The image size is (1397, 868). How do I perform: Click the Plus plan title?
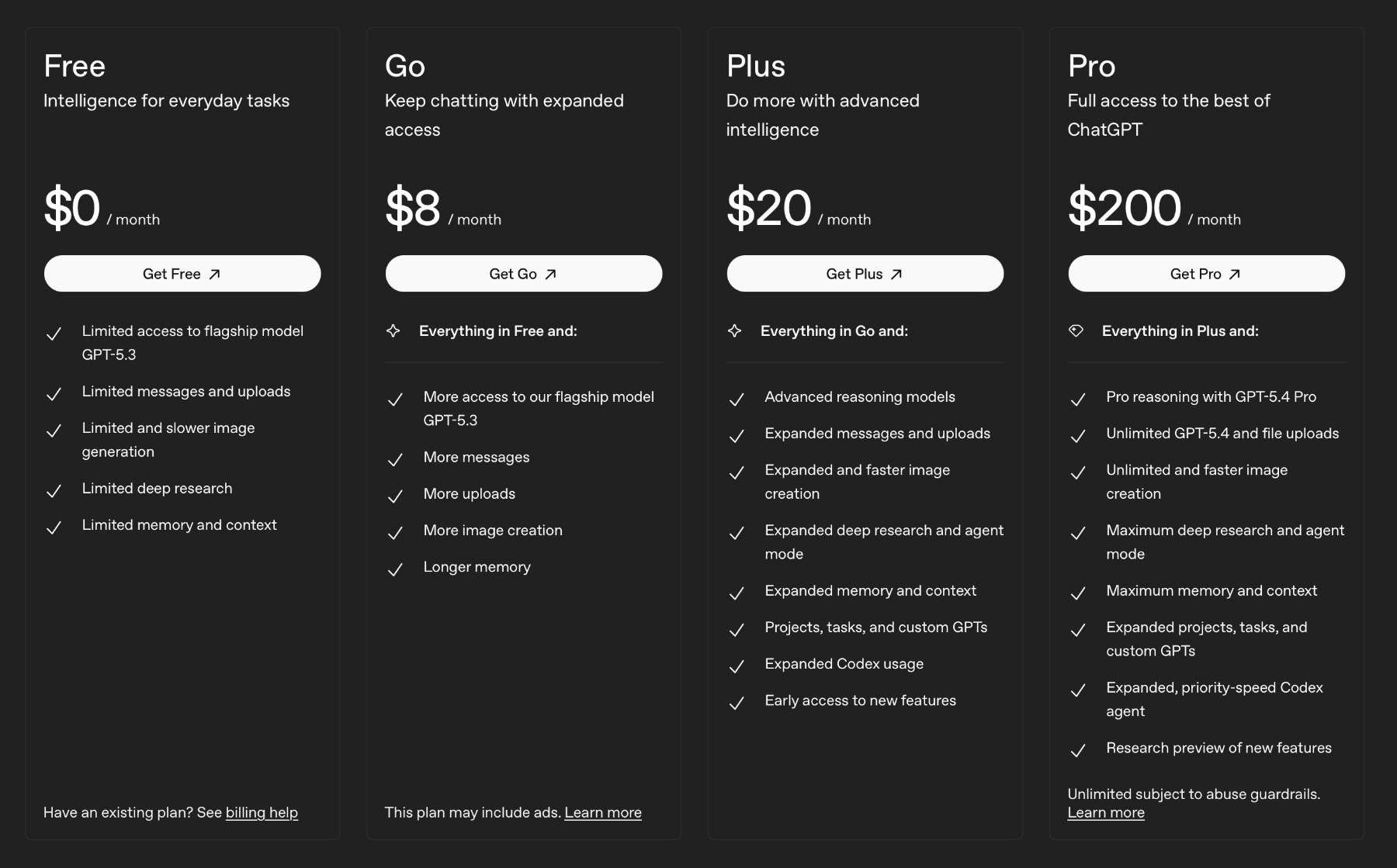[755, 66]
